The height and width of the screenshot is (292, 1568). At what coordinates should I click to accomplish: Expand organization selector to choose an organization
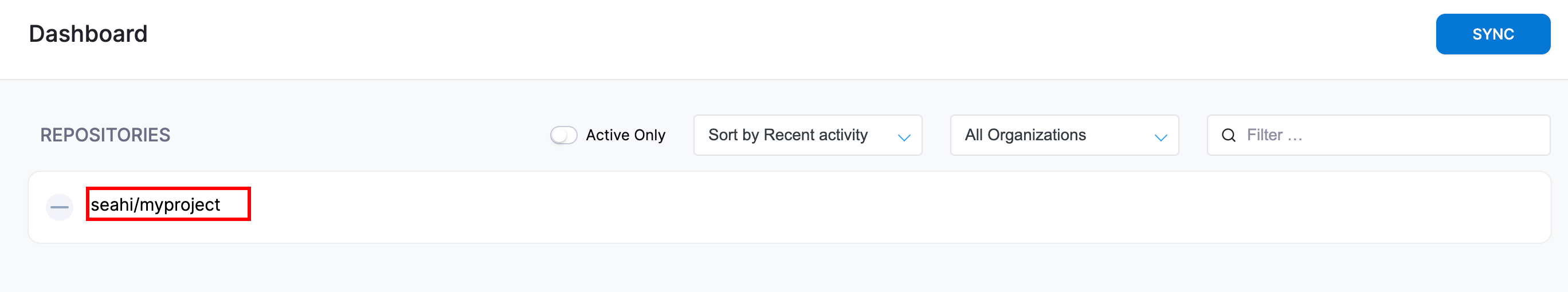(x=1065, y=135)
